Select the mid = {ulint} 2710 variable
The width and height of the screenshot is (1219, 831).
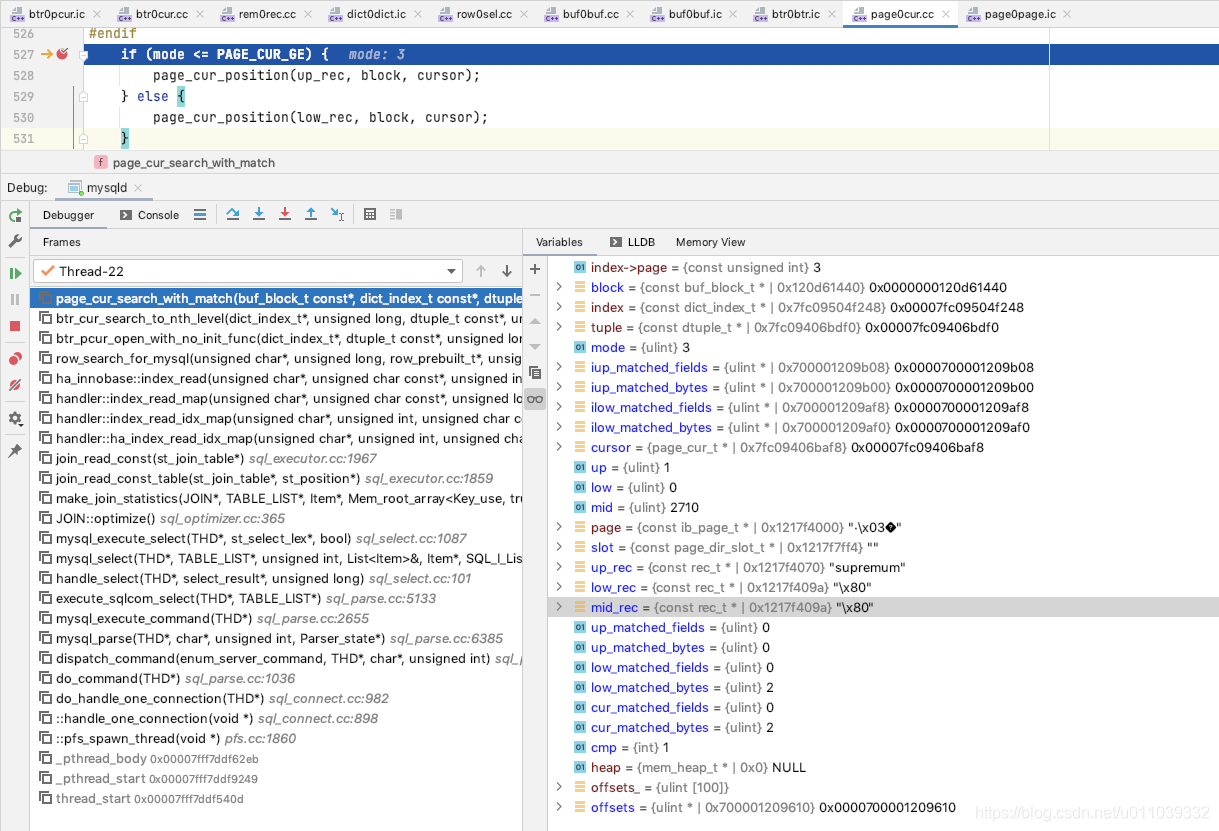click(x=883, y=507)
